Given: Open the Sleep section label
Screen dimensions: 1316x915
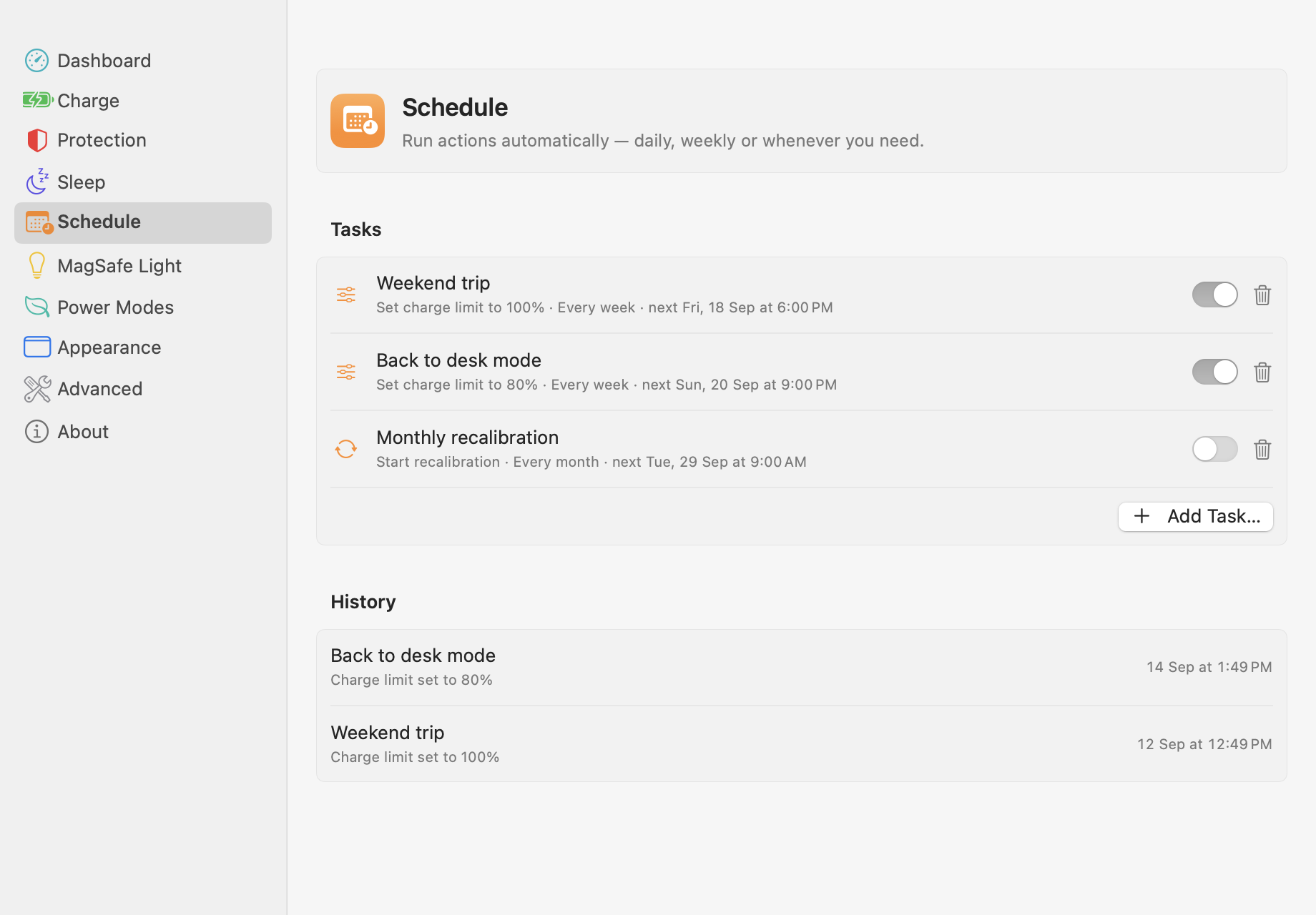Looking at the screenshot, I should coord(82,182).
